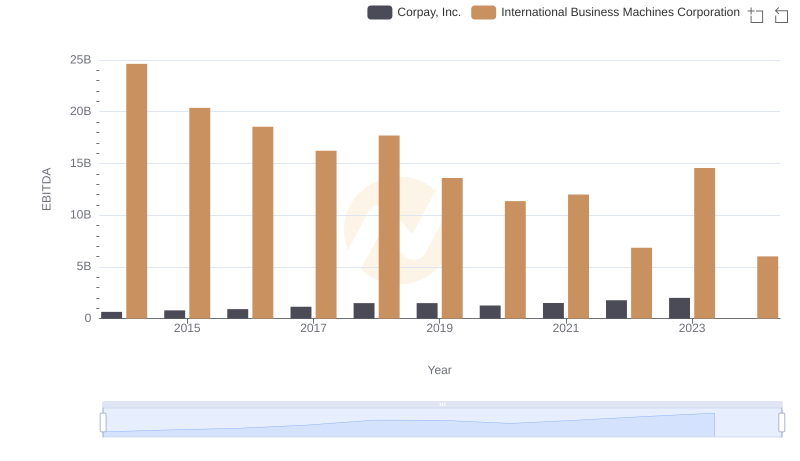Screen dimensions: 800x461
Task: Click the dark gray Corpay legend swatch
Action: point(380,12)
